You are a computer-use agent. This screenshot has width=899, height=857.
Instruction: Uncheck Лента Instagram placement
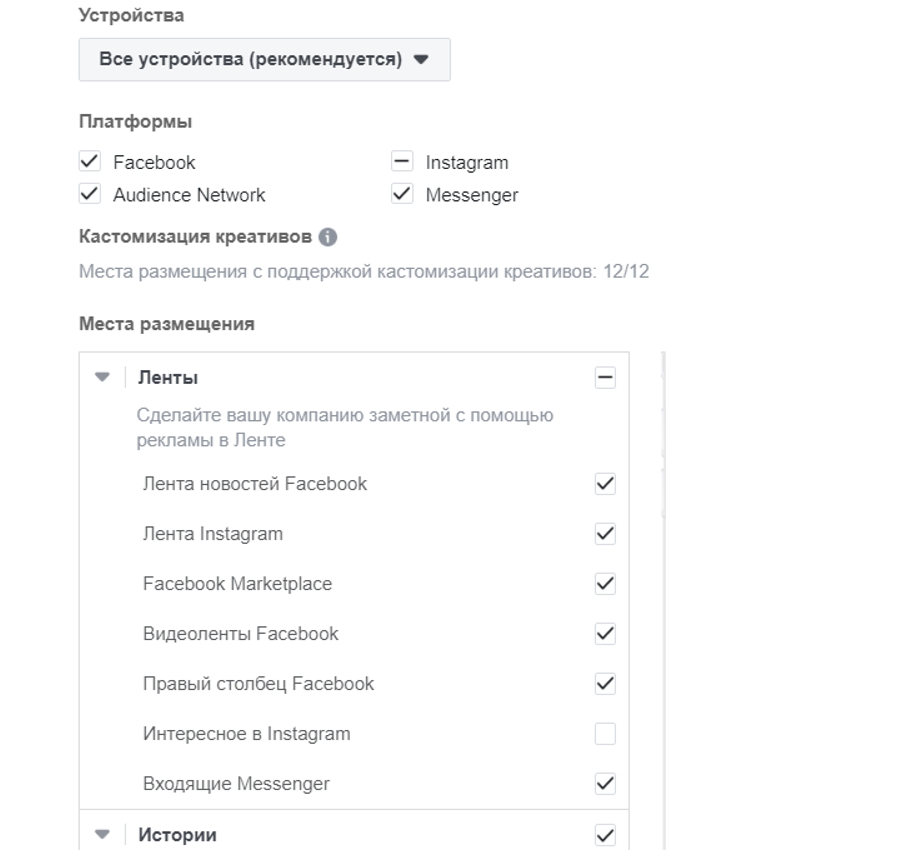pyautogui.click(x=605, y=534)
